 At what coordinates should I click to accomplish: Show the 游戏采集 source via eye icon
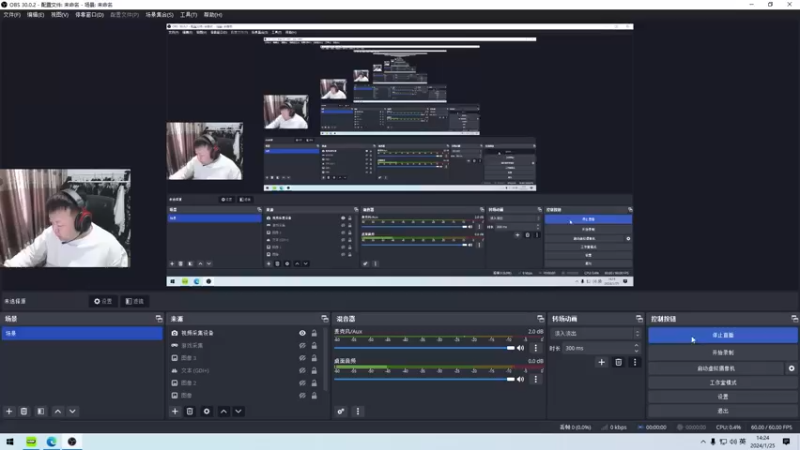coord(302,345)
